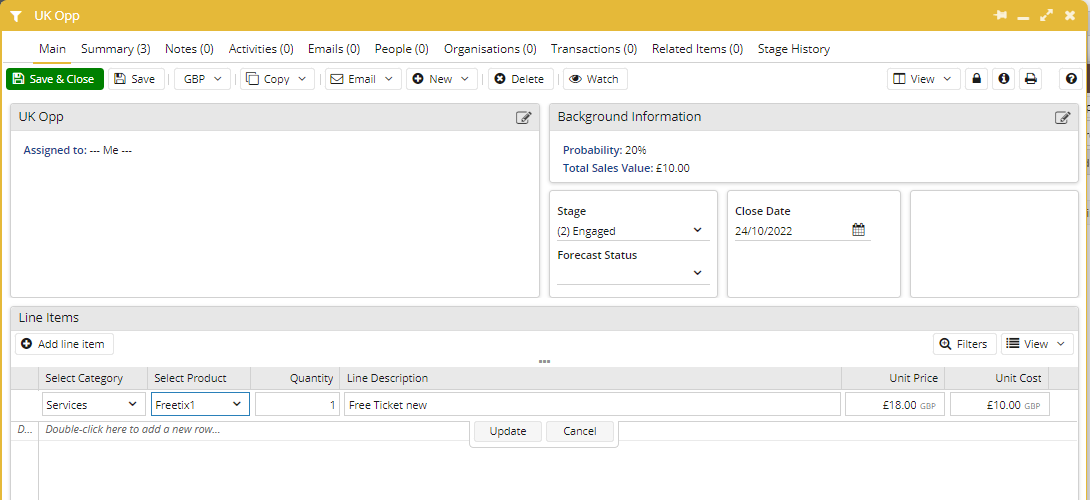Screen dimensions: 1090x500
Task: Open the Stage dropdown showing Engaged
Action: (x=633, y=231)
